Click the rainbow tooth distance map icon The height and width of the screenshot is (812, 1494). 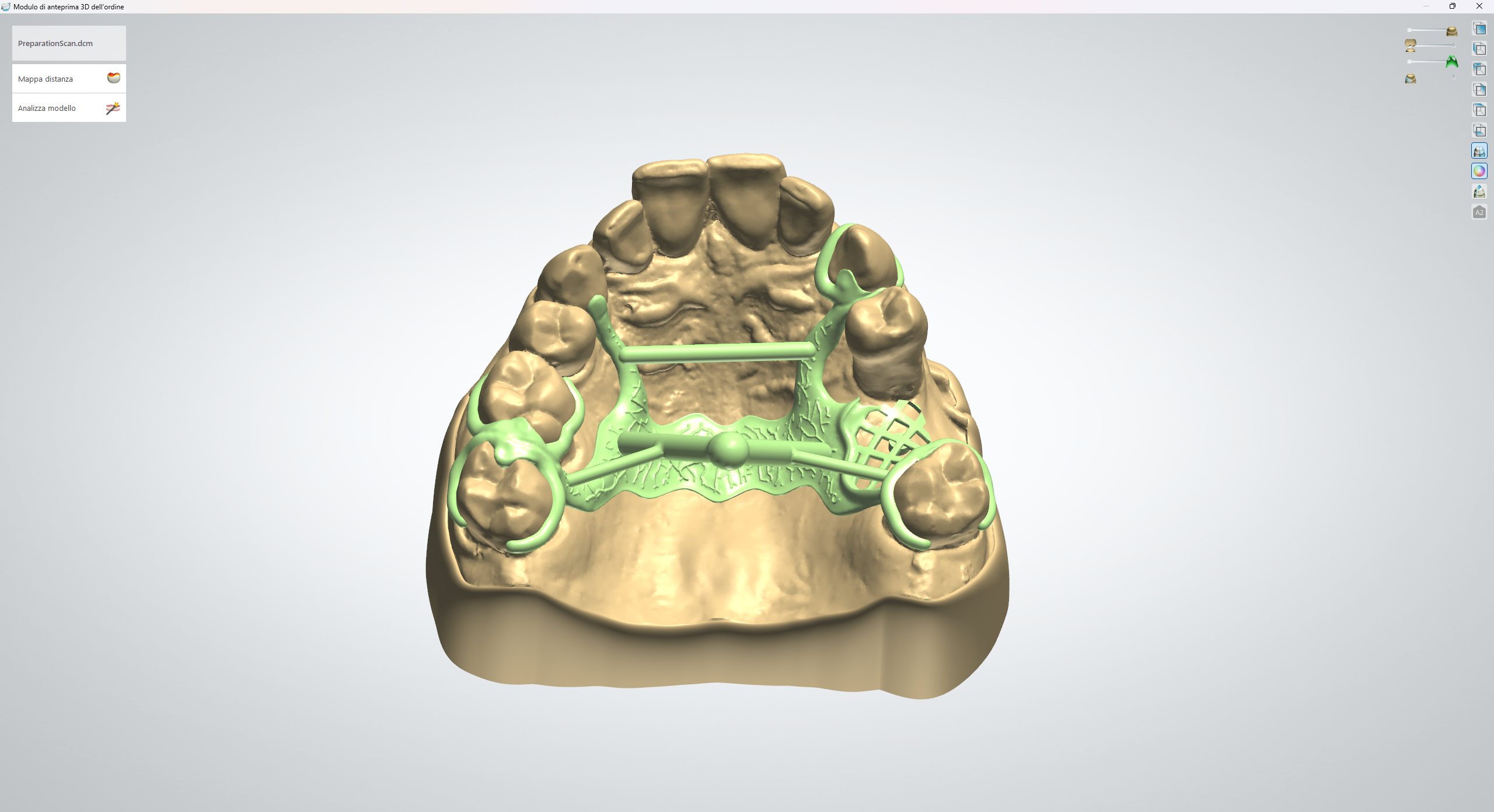[113, 78]
